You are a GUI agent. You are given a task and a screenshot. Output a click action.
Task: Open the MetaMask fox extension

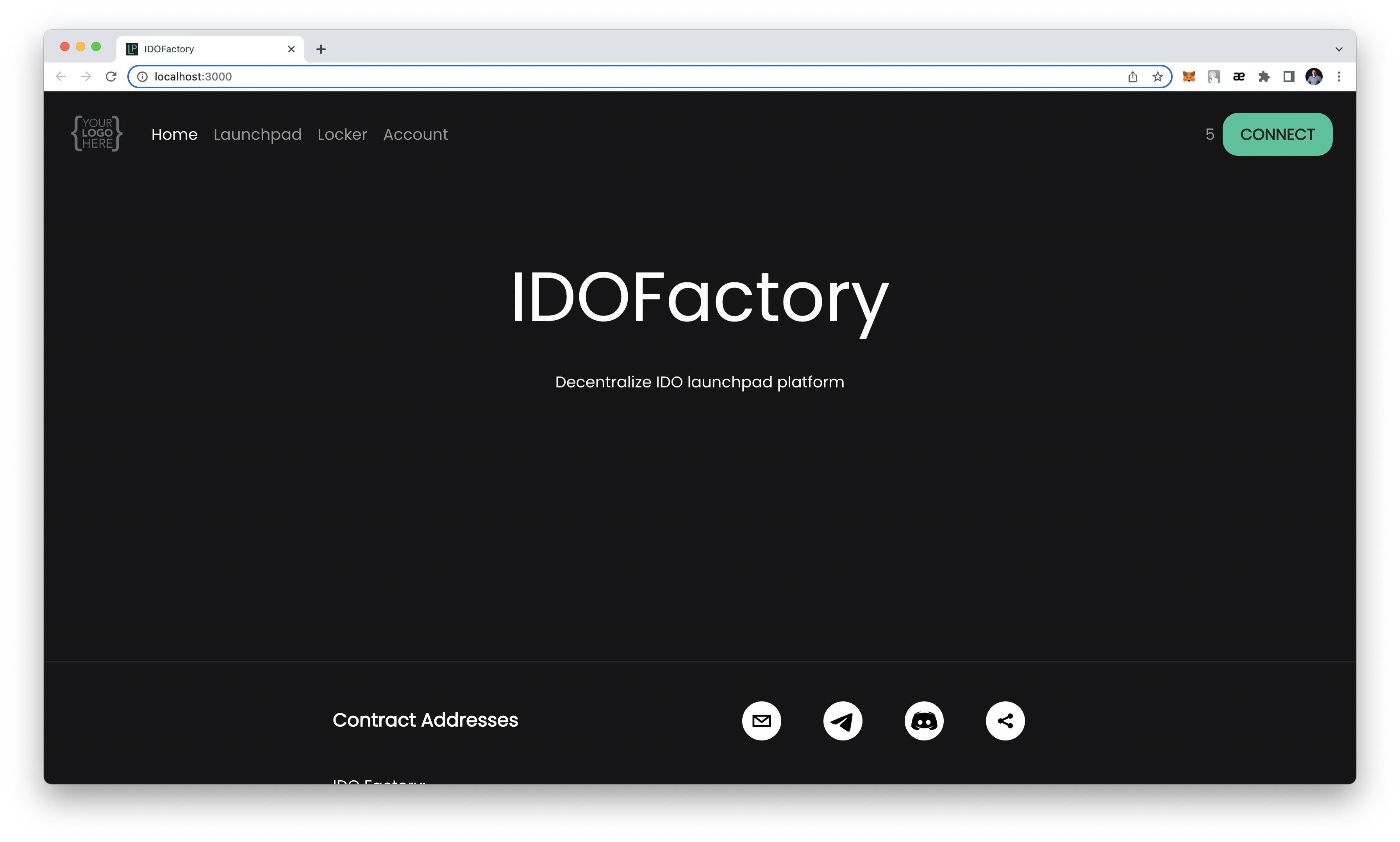point(1188,77)
